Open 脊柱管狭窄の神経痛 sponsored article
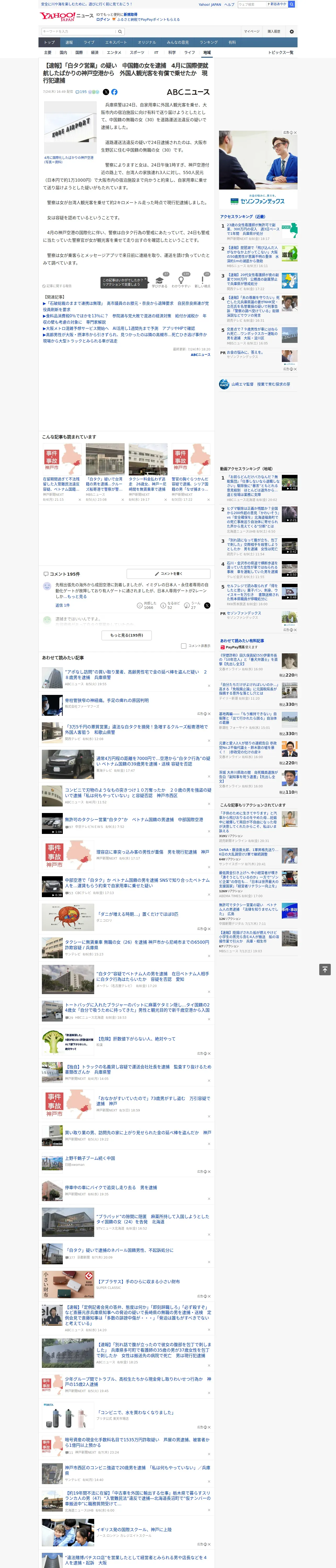Screen dimensions: 336x1568 point(107,701)
